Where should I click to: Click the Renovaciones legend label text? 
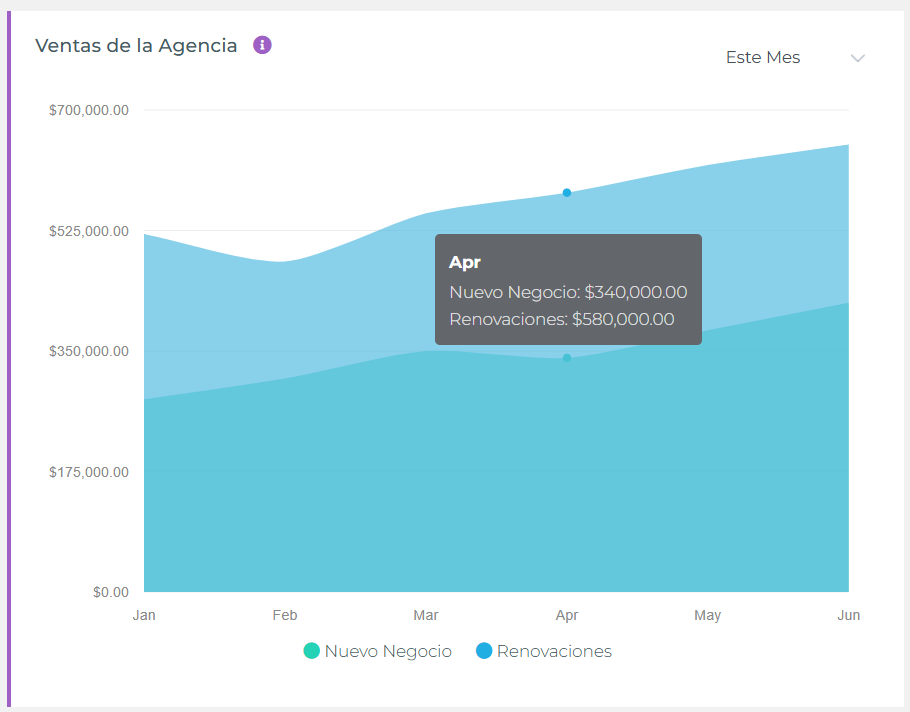click(x=553, y=651)
